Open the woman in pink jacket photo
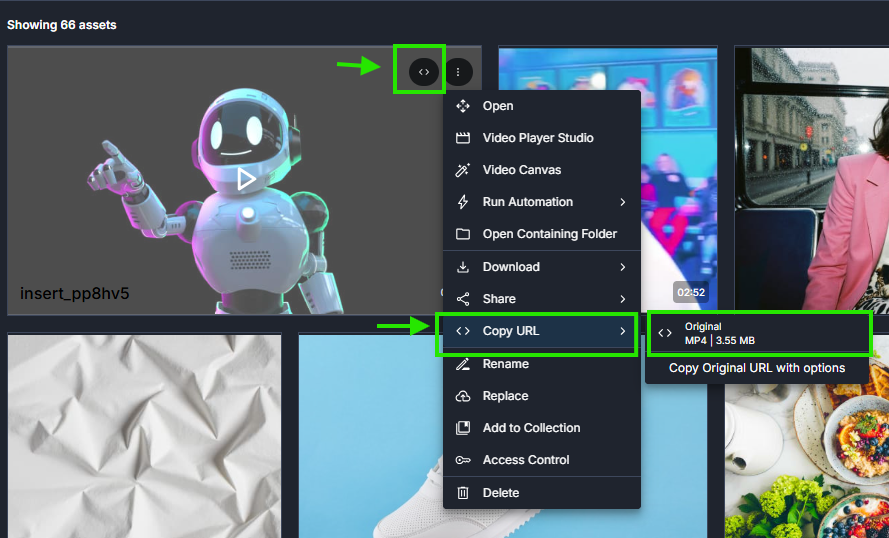 pyautogui.click(x=812, y=179)
